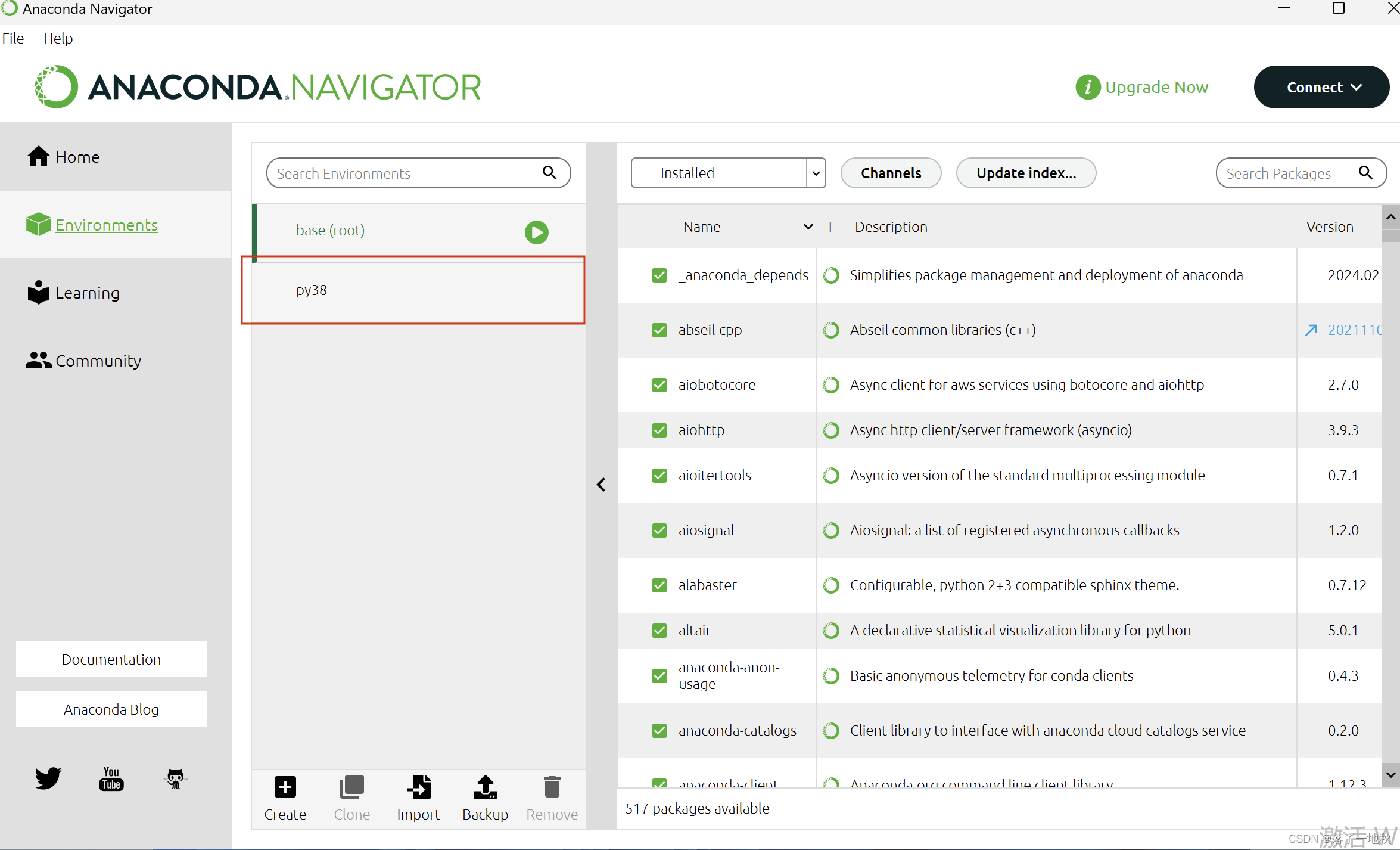
Task: Click the search packages magnifier icon
Action: 1366,173
